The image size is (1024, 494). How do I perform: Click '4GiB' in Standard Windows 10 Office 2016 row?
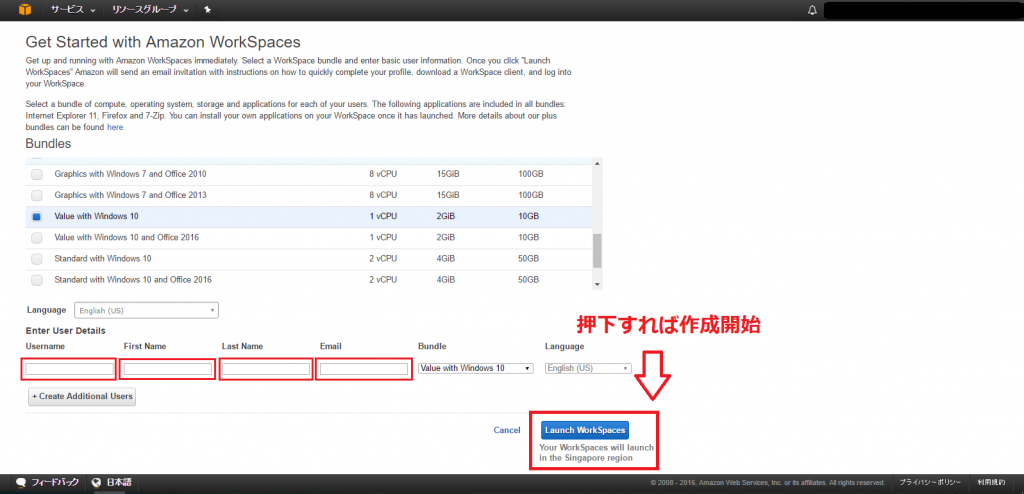click(446, 280)
